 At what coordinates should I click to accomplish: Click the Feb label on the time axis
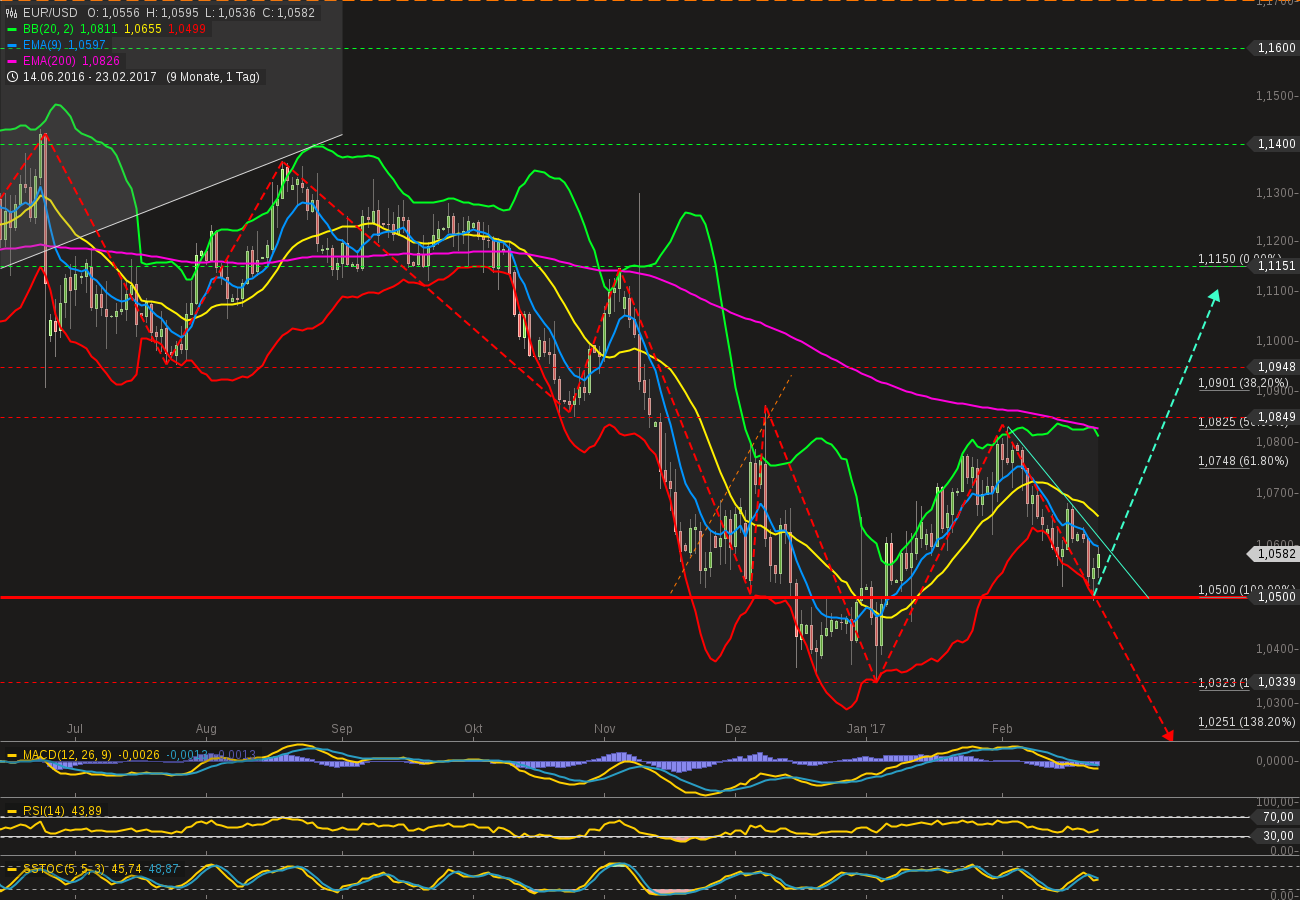(x=1002, y=729)
